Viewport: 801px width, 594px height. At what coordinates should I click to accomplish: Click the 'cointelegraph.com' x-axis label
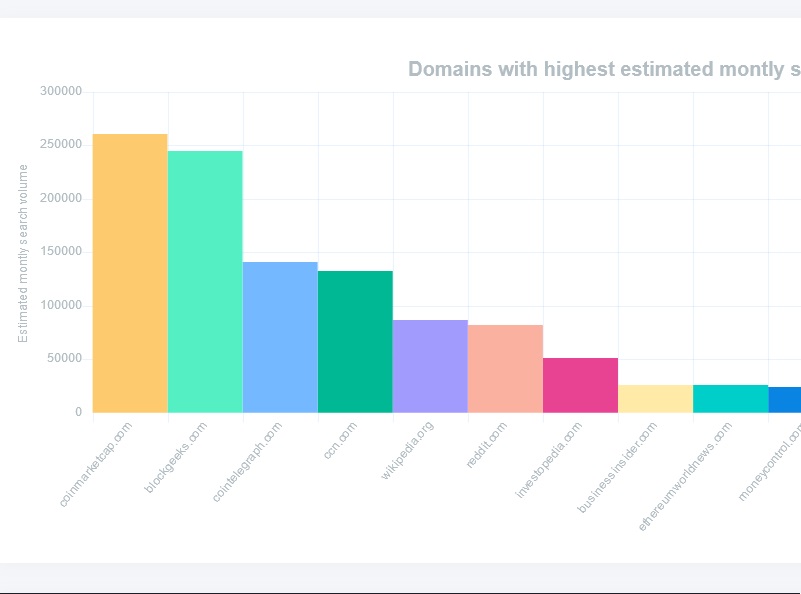point(247,462)
